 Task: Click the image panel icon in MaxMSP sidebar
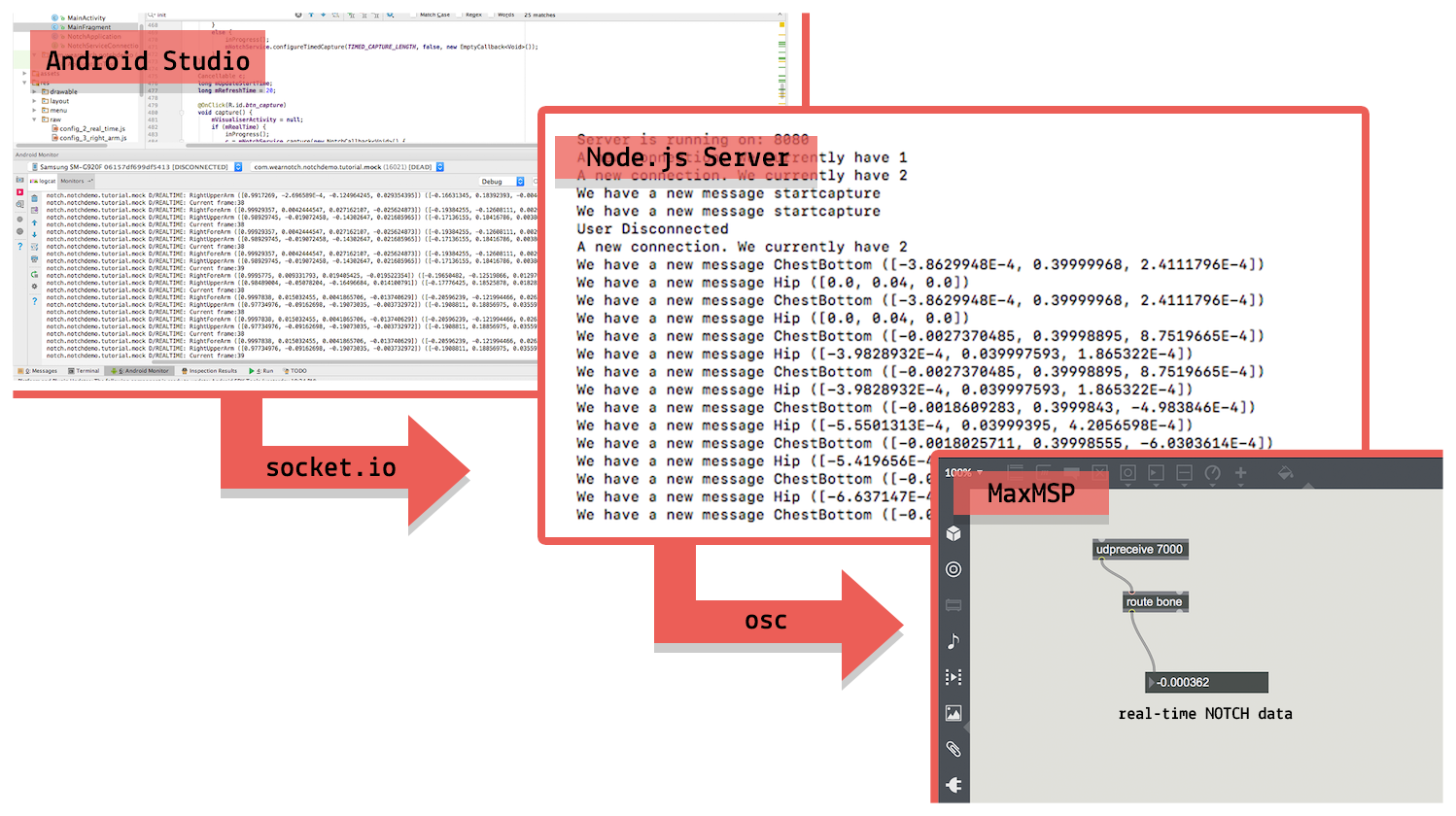[953, 711]
